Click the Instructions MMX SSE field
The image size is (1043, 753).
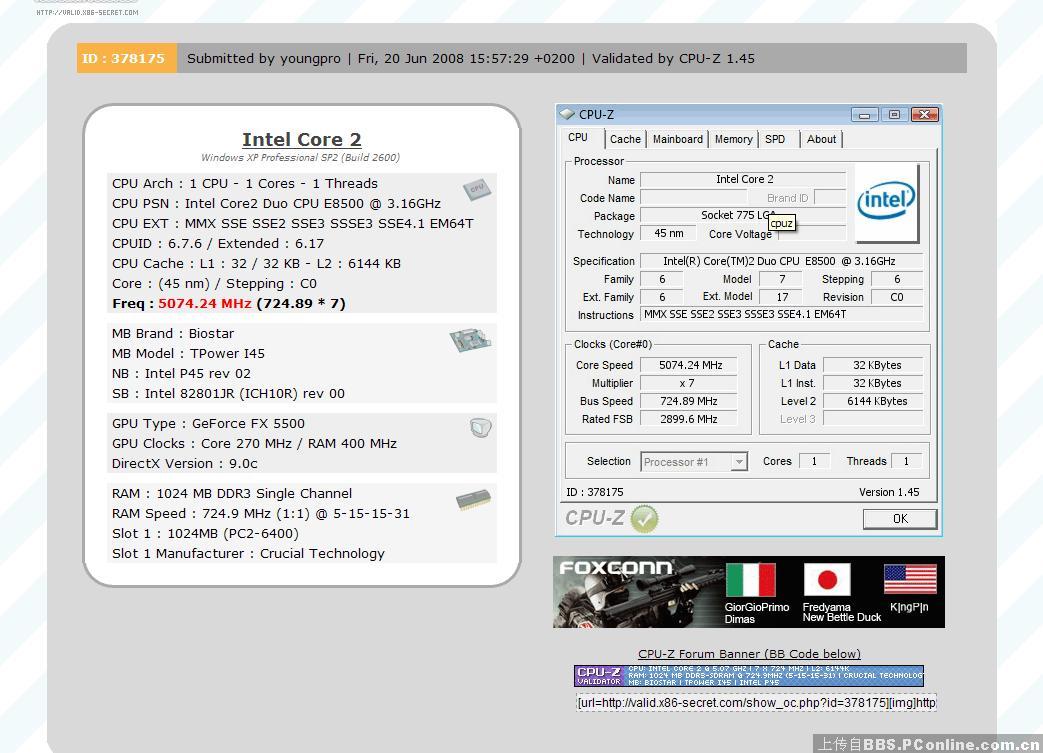click(x=782, y=315)
